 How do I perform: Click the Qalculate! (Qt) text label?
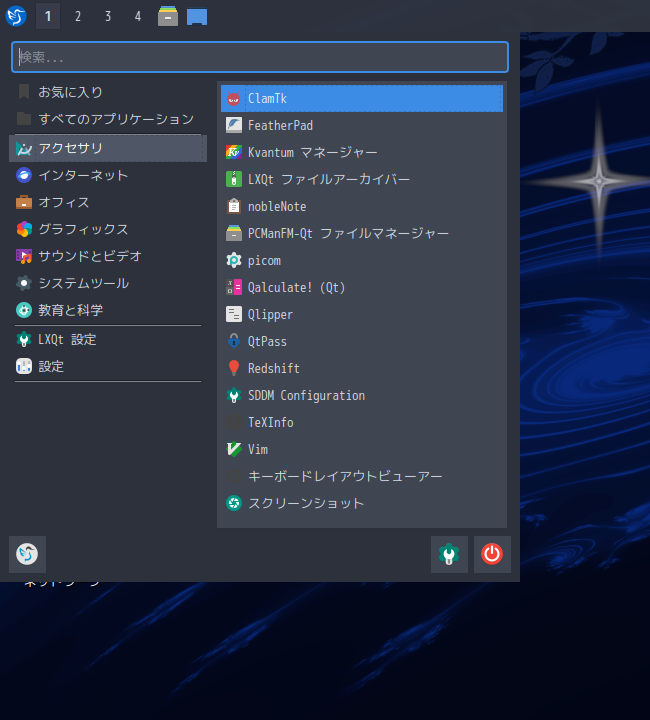297,287
